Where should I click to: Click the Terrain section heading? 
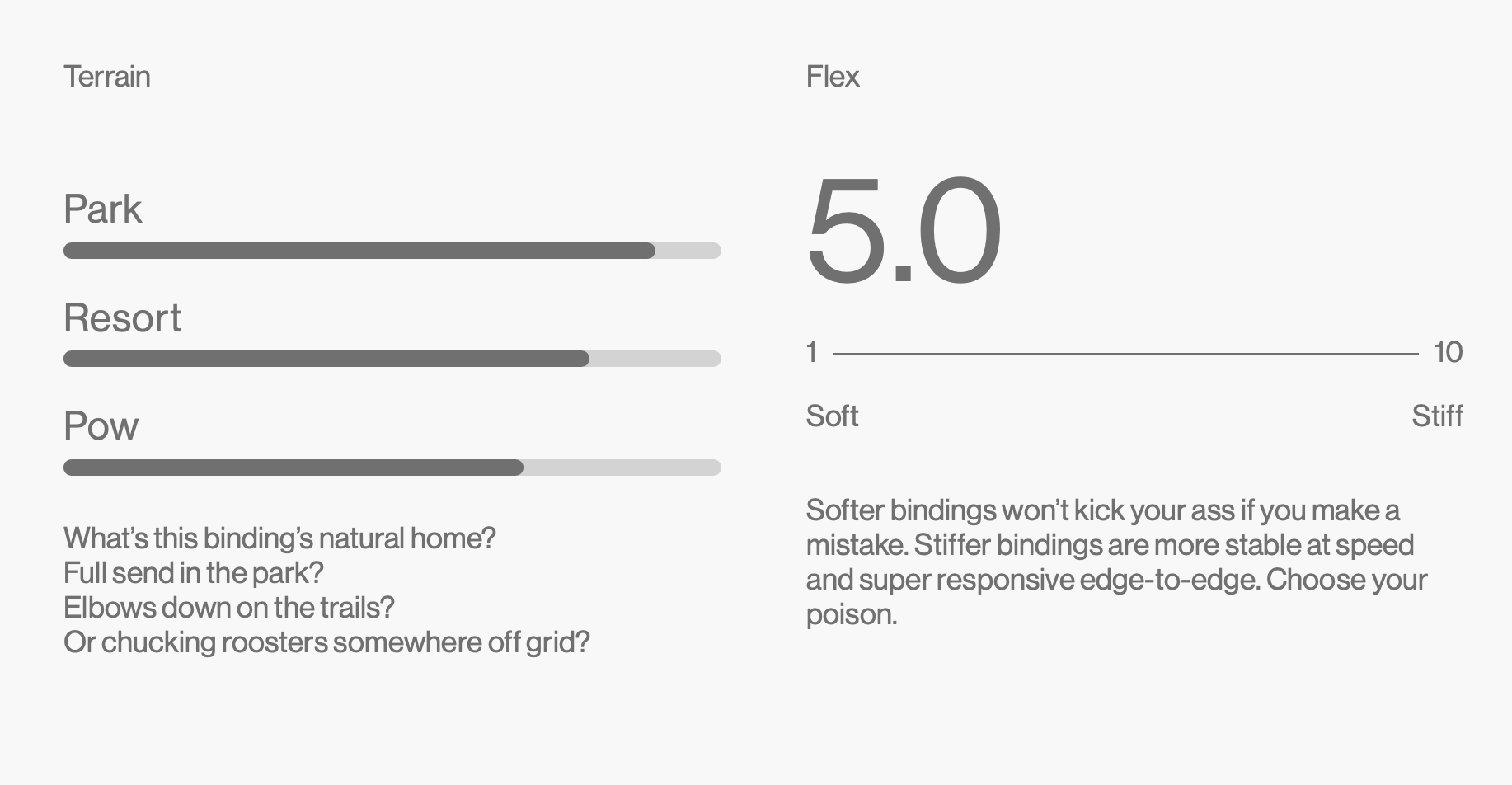pyautogui.click(x=107, y=77)
